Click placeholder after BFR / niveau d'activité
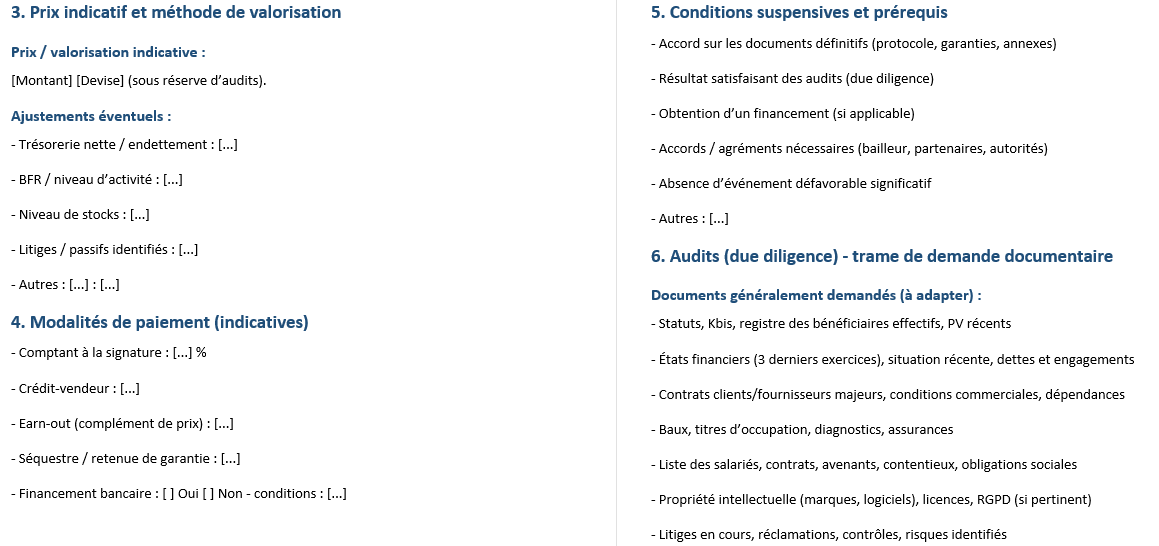Image resolution: width=1159 pixels, height=546 pixels. click(172, 180)
